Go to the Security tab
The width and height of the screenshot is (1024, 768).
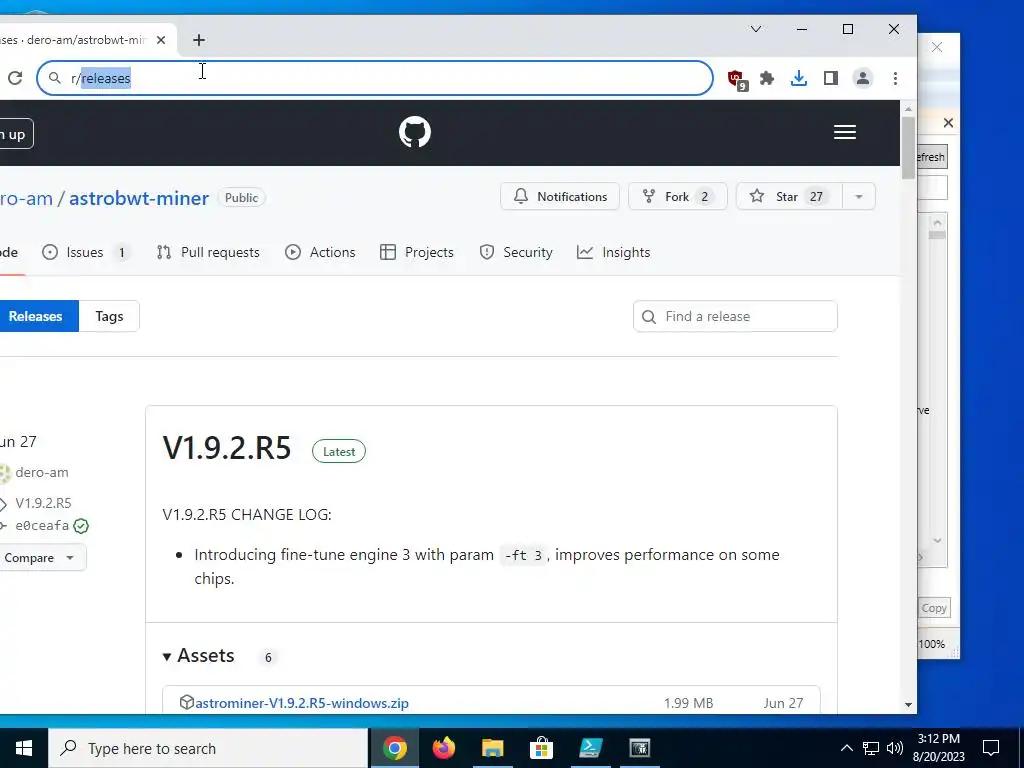516,252
